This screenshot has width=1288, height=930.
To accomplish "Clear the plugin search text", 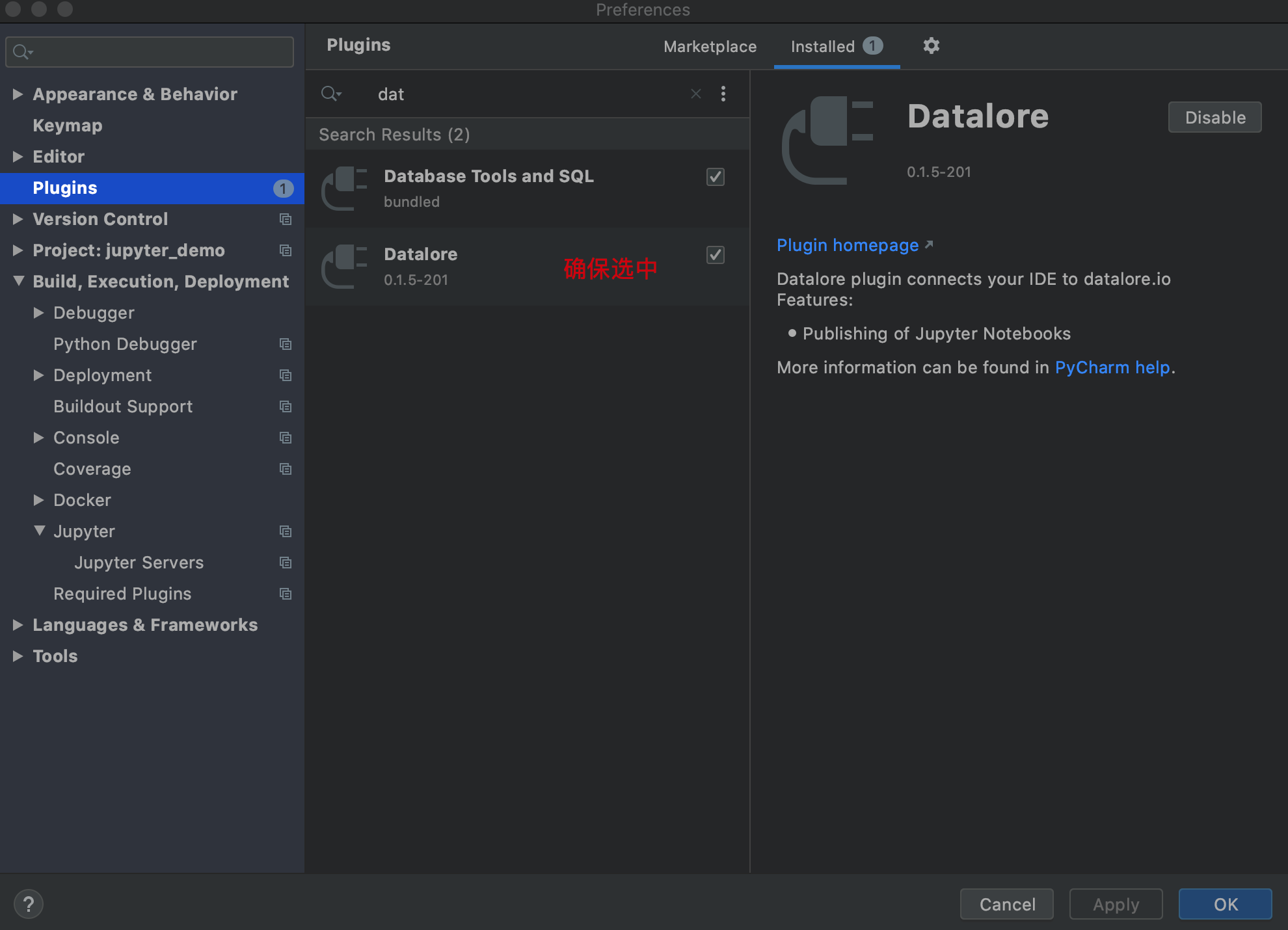I will click(696, 94).
